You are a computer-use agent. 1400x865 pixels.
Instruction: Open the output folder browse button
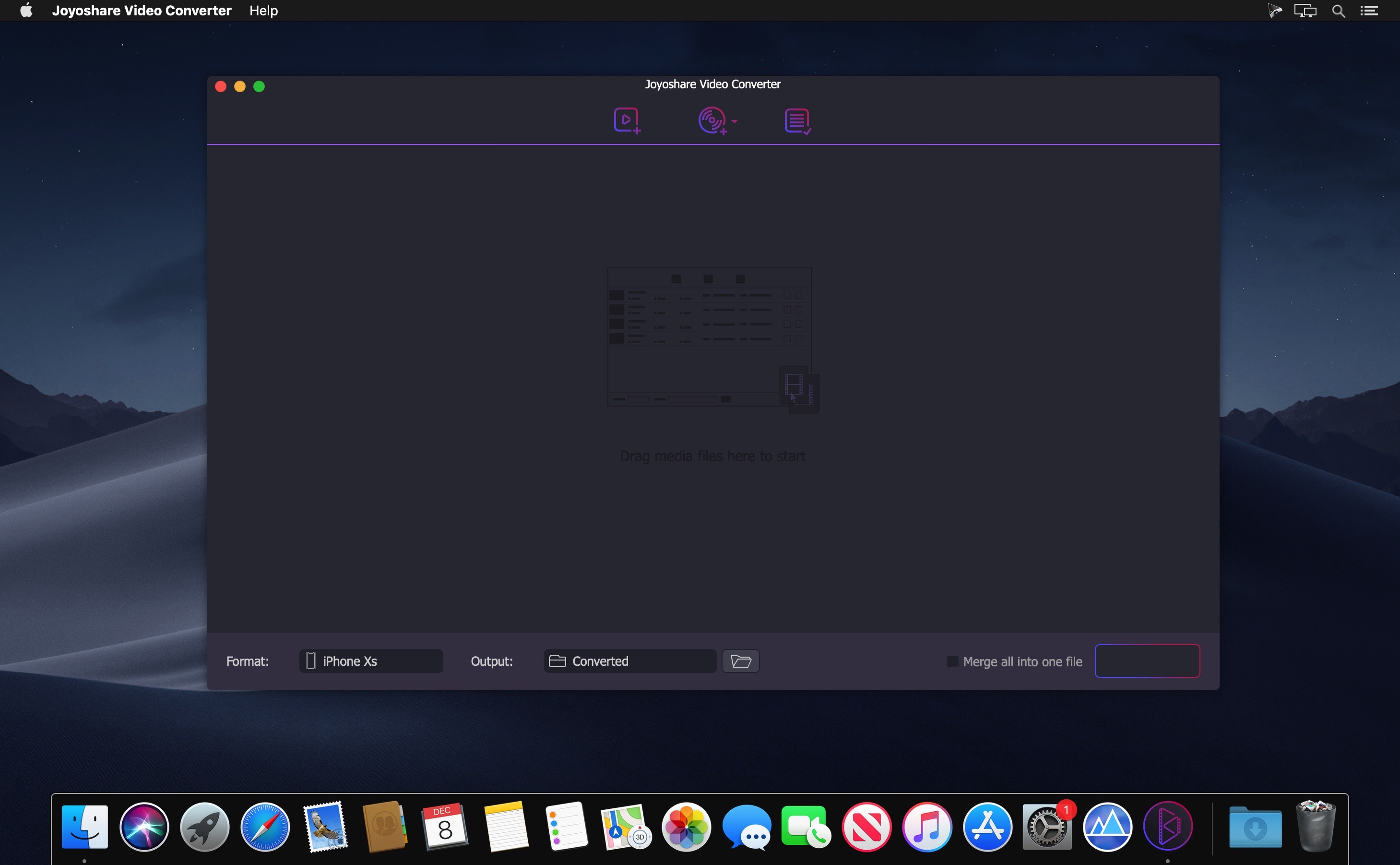tap(741, 661)
